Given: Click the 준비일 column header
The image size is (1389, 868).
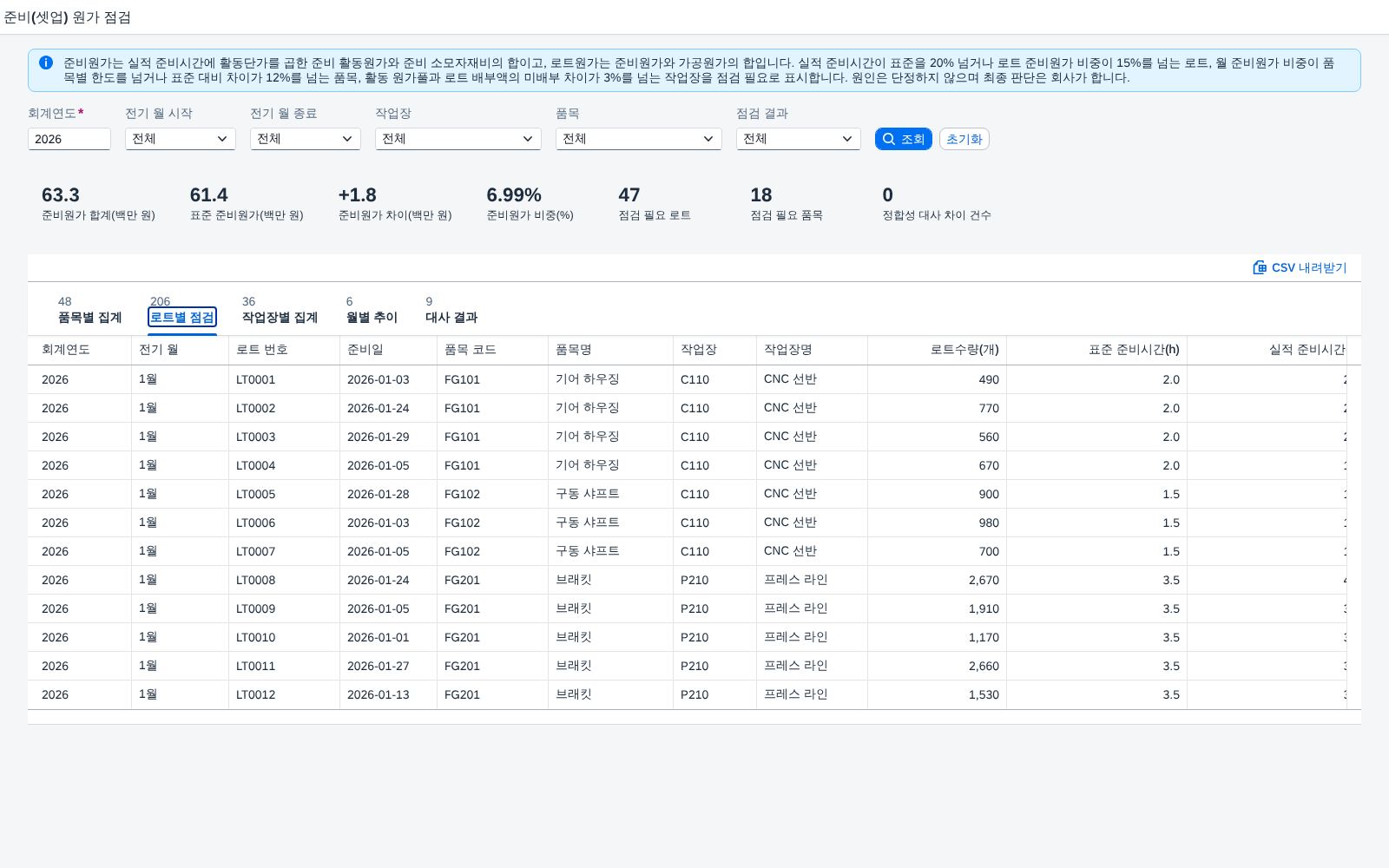Looking at the screenshot, I should click(388, 350).
